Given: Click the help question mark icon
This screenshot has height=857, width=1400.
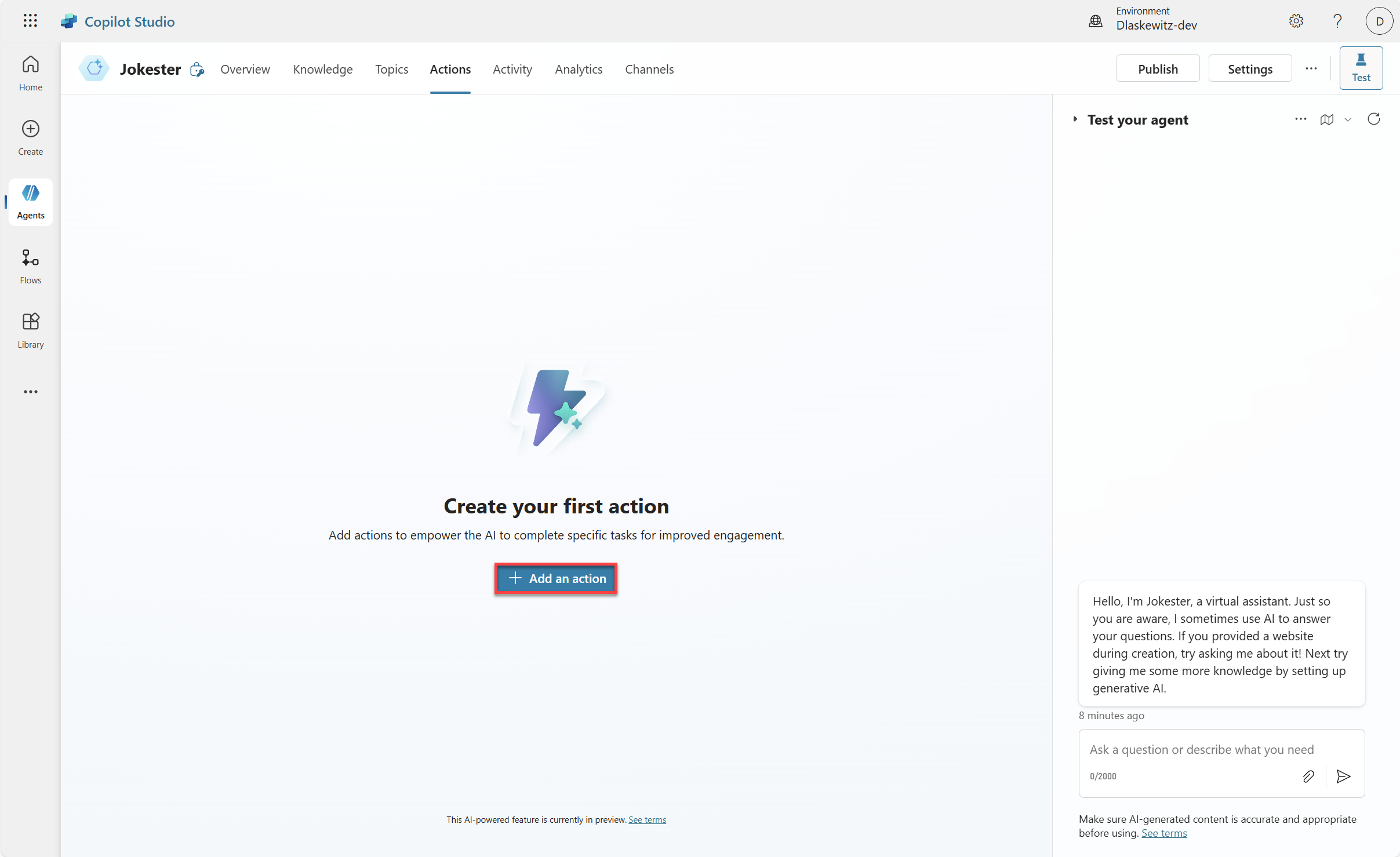Looking at the screenshot, I should (x=1337, y=21).
